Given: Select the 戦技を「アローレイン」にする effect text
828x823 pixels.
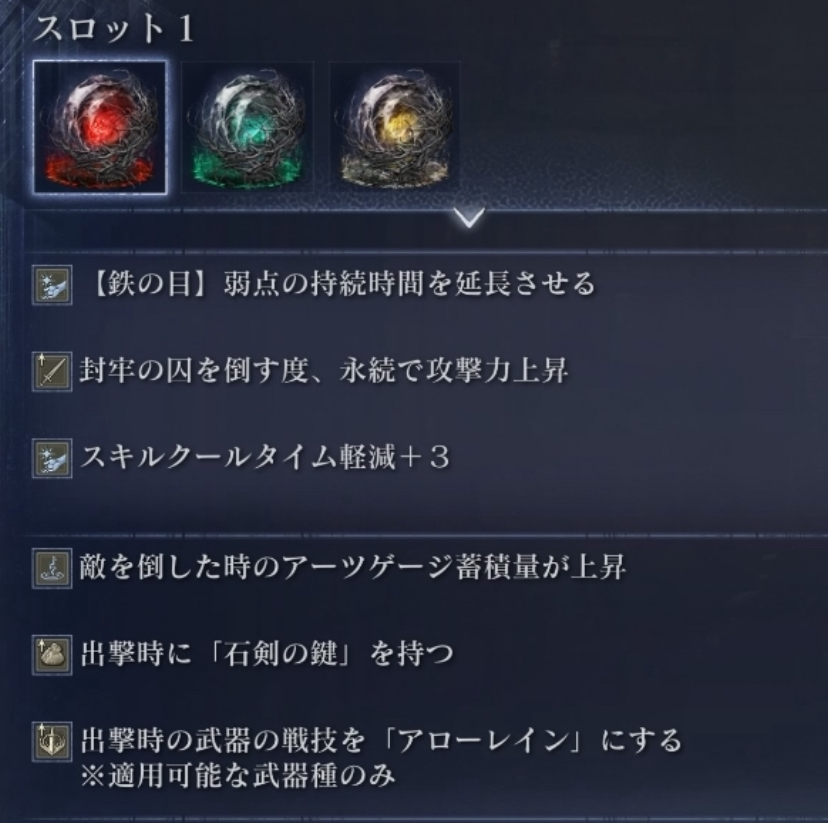Looking at the screenshot, I should 381,740.
